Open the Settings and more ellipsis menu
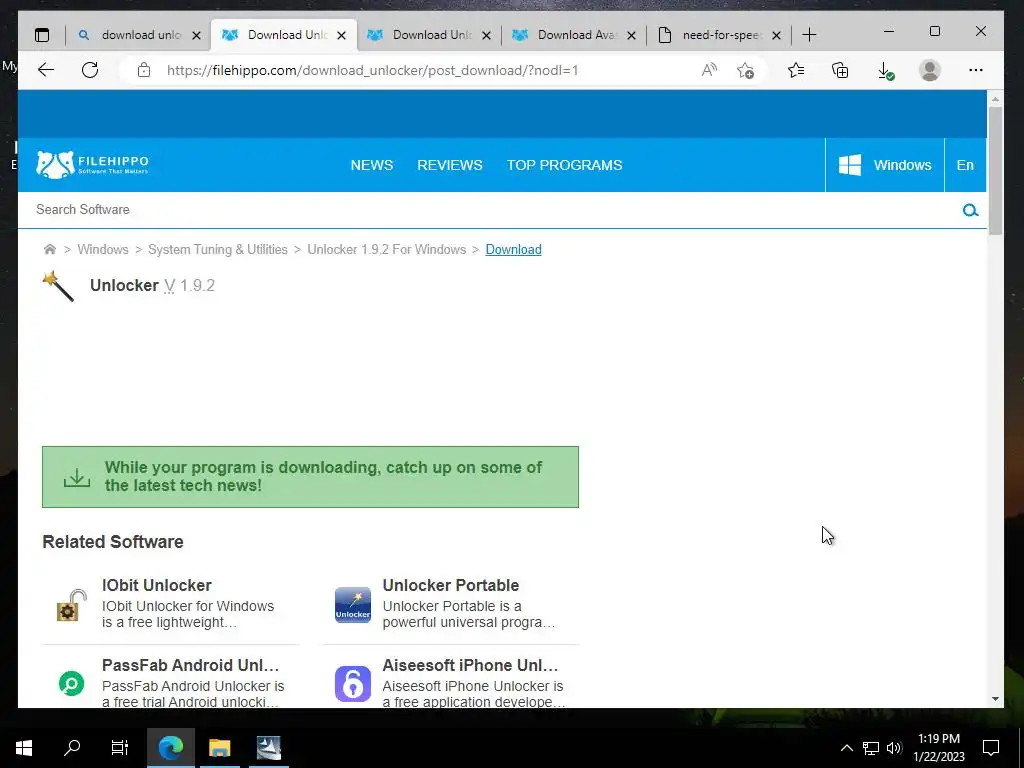Viewport: 1024px width, 768px height. [976, 70]
